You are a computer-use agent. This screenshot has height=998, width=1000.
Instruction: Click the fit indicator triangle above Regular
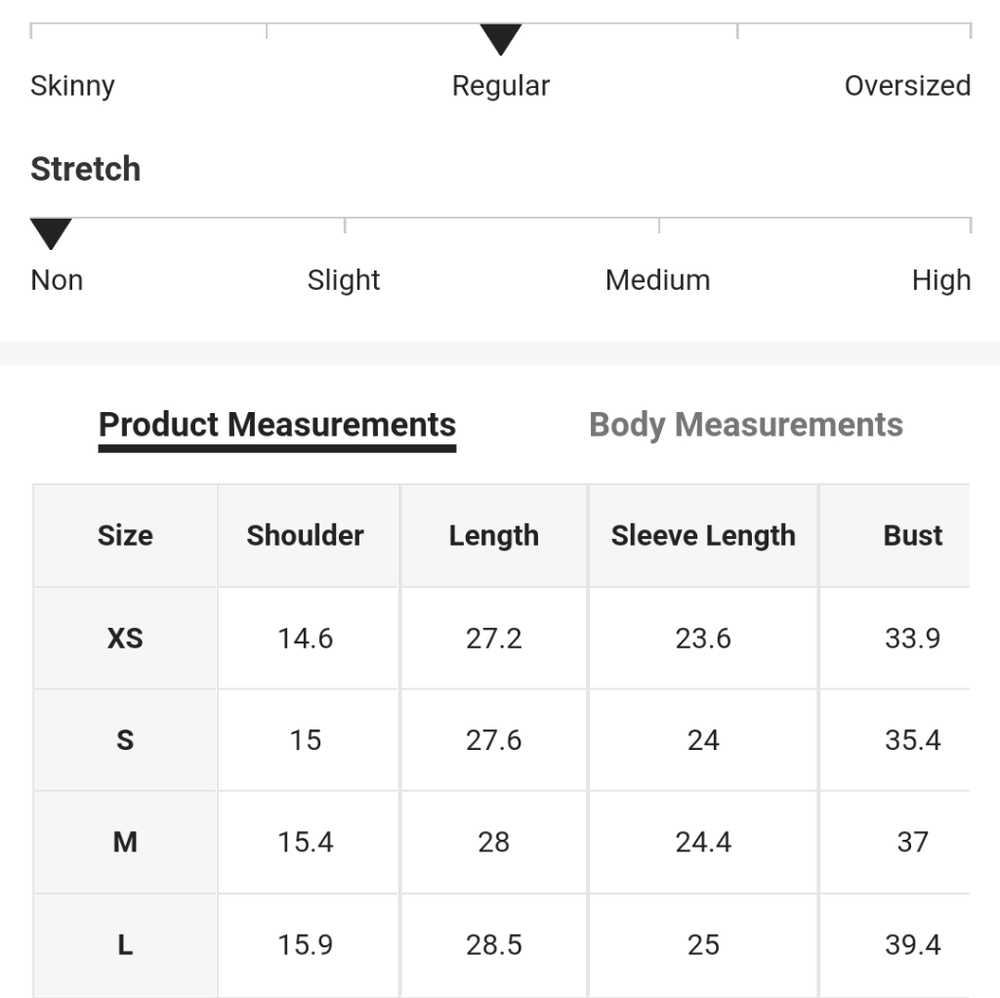click(x=501, y=40)
